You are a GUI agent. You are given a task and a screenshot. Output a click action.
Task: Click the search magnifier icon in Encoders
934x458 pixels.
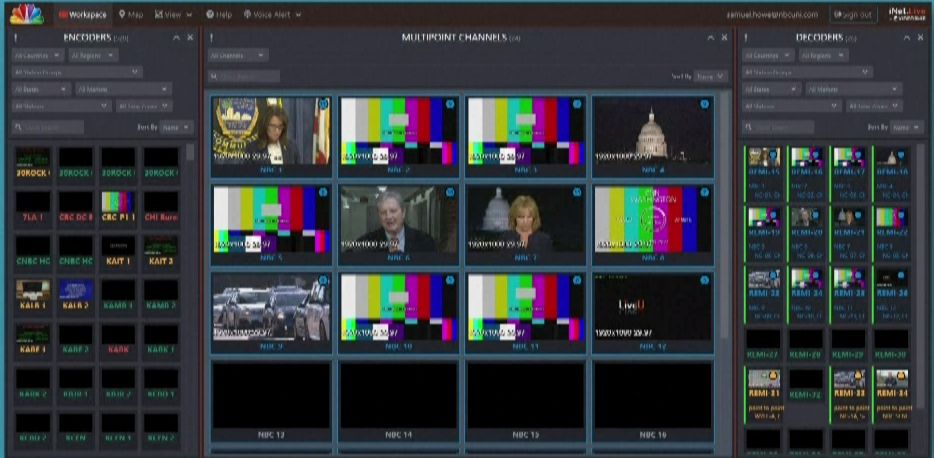[18, 127]
